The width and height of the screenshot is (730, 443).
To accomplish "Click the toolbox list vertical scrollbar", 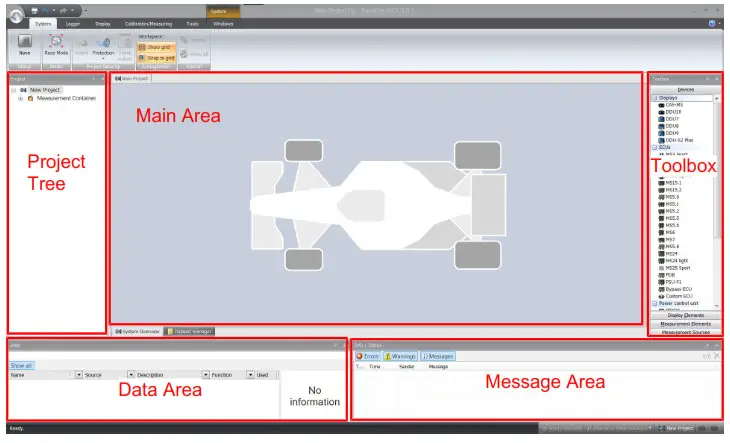I will [716, 201].
